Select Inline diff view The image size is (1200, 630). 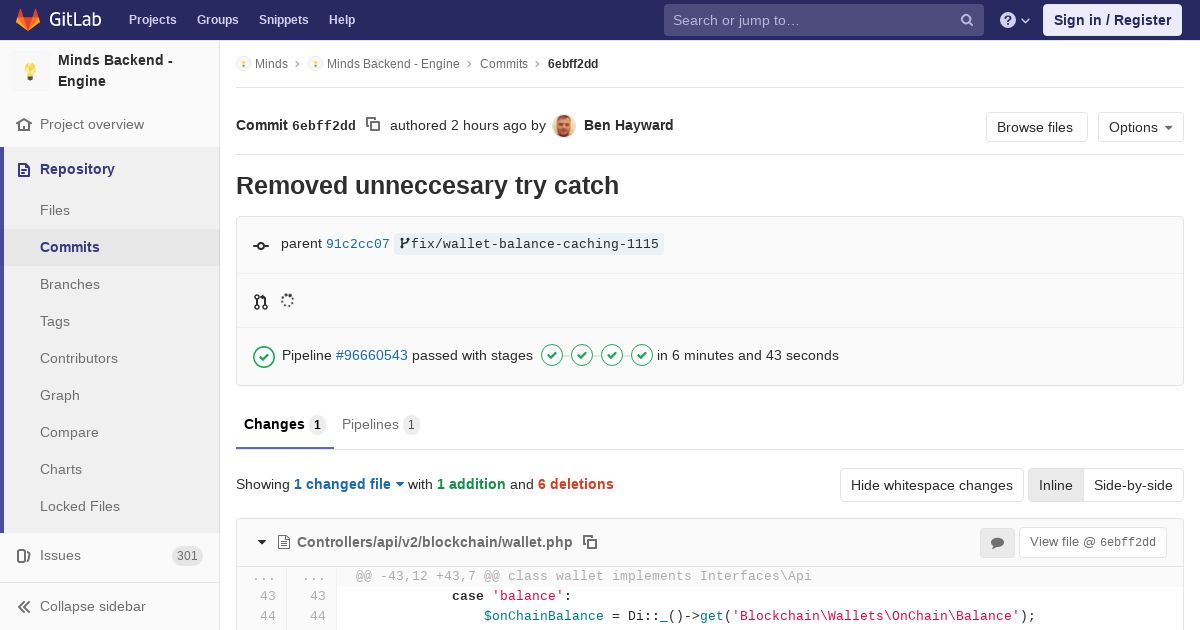tap(1055, 485)
